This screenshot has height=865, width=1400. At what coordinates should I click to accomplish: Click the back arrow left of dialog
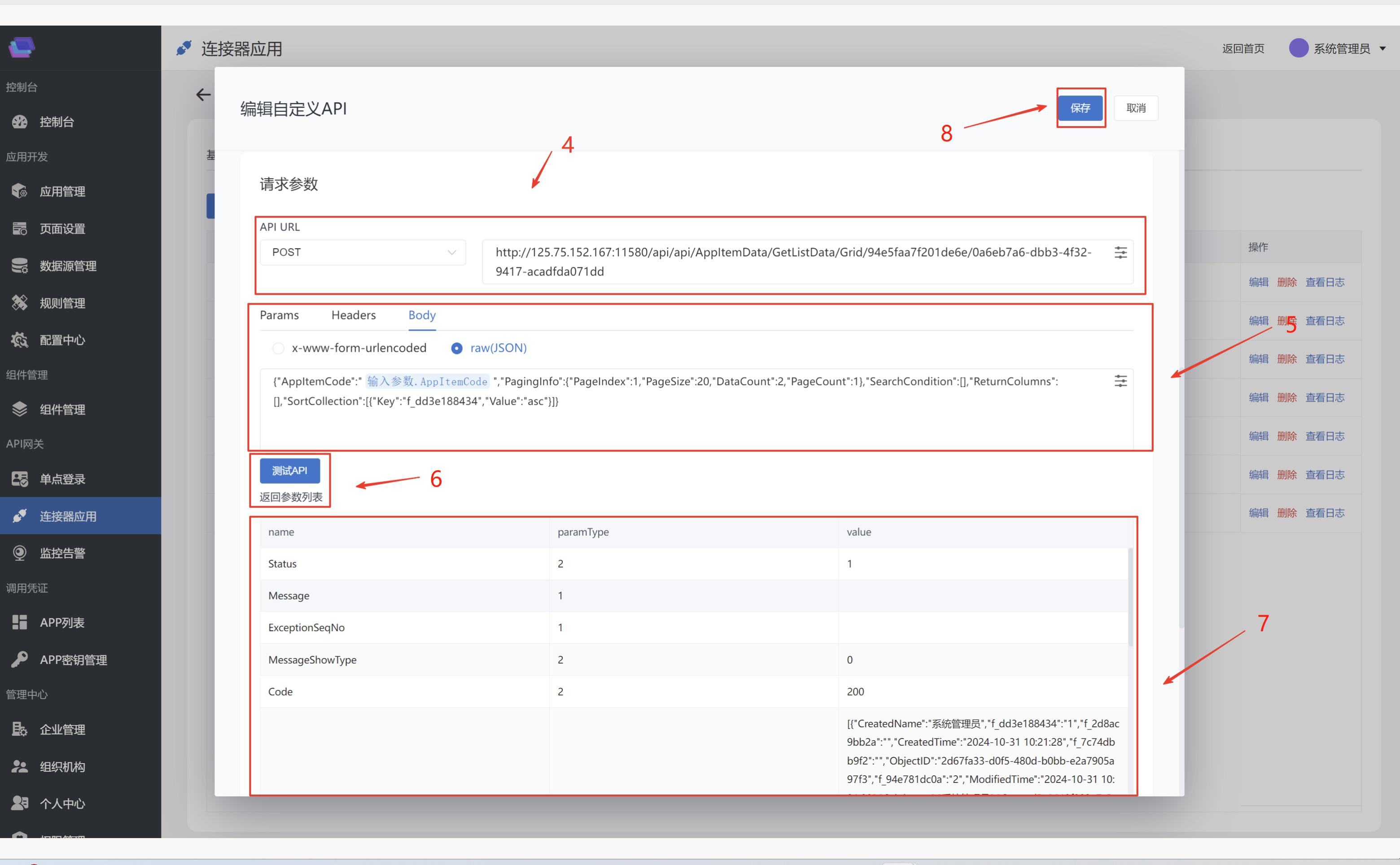(x=203, y=95)
